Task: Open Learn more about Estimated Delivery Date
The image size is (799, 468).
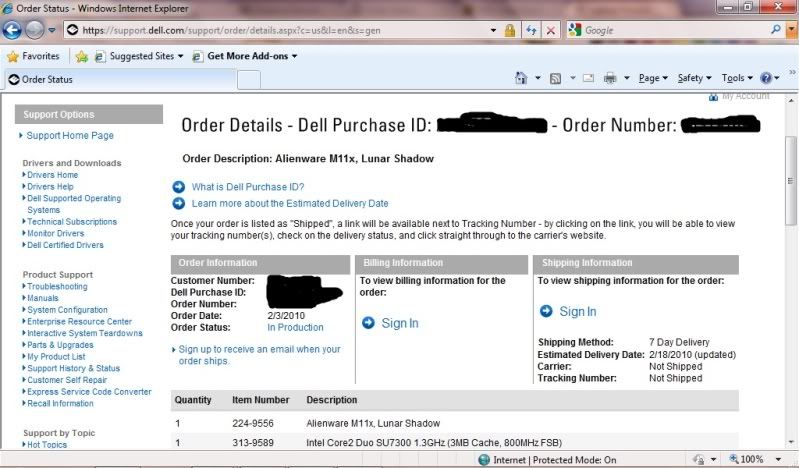Action: (x=290, y=203)
